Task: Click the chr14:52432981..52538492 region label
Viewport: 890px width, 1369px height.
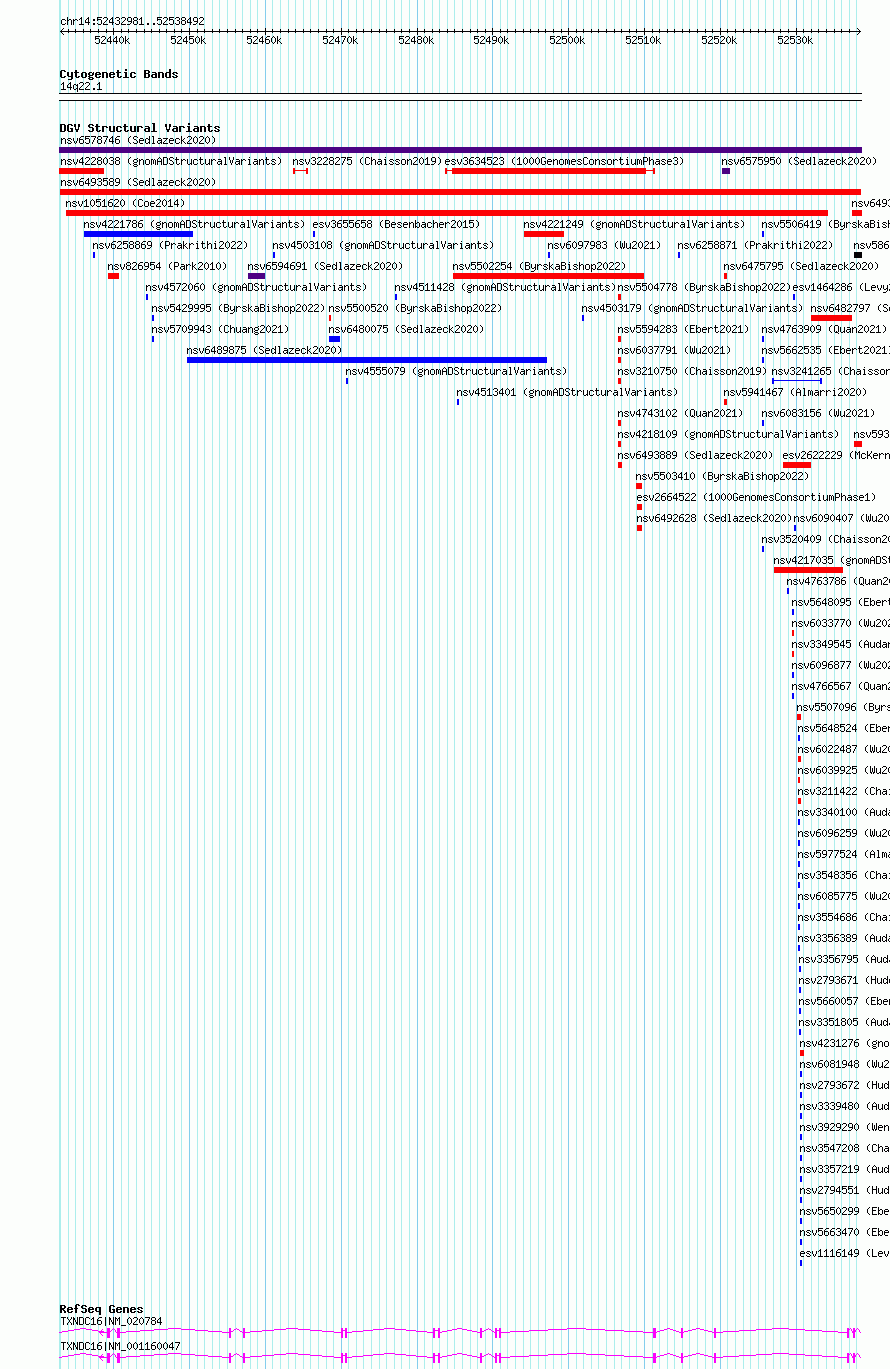Action: click(x=132, y=21)
